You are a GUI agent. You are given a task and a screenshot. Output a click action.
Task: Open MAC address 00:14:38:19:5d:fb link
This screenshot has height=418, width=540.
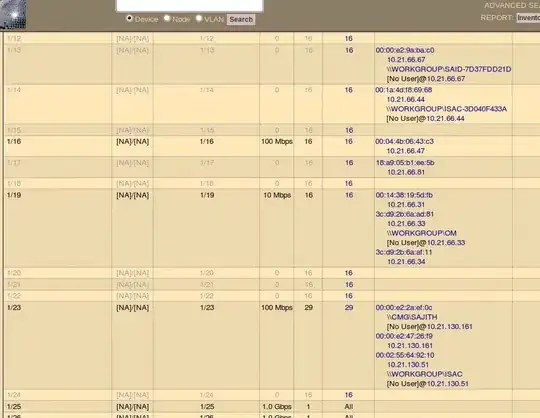[404, 195]
